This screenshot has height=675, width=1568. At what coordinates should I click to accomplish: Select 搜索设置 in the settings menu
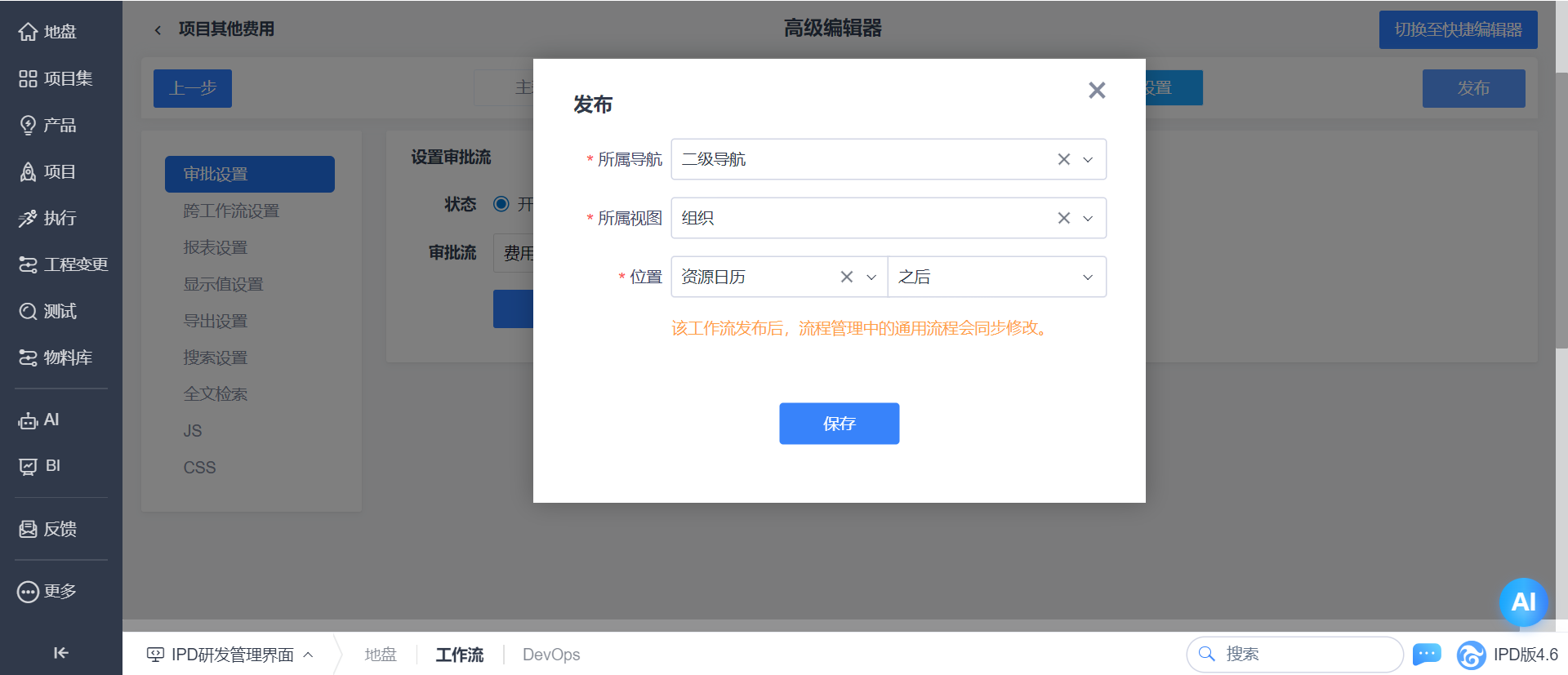216,357
